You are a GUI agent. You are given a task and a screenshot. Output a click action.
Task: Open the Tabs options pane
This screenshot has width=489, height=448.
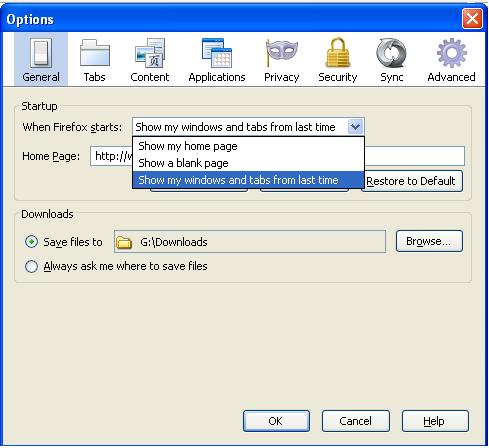click(x=95, y=60)
